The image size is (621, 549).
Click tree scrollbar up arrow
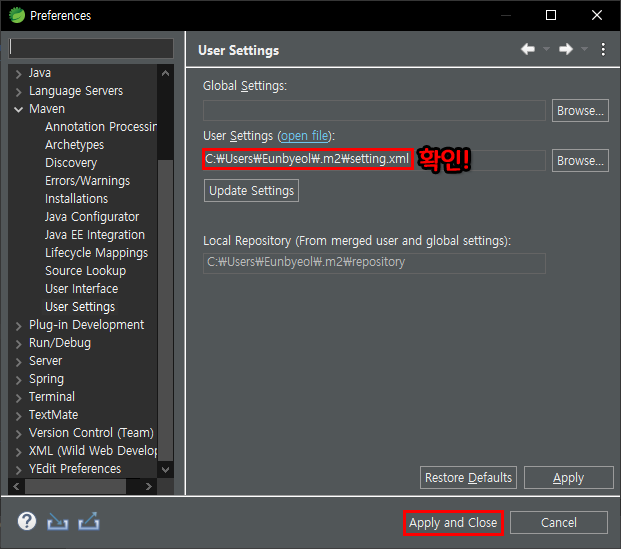[x=166, y=73]
